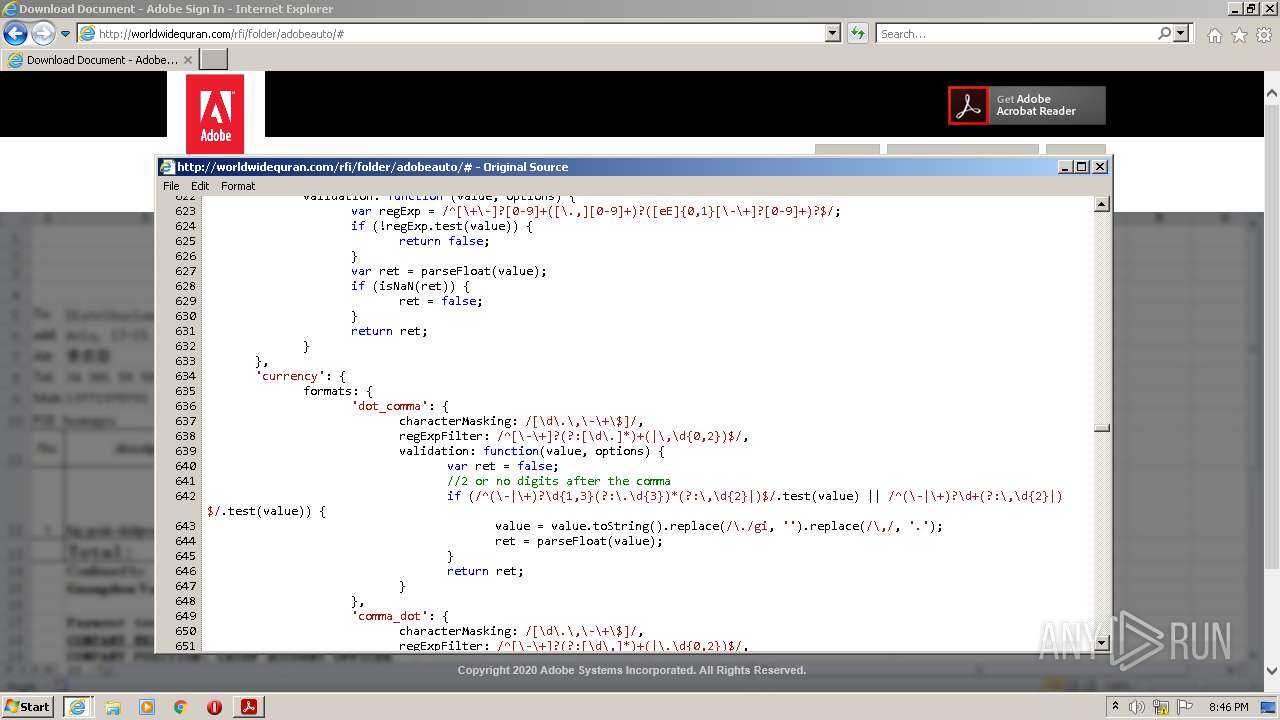Click the Adobe copyright footer text

pyautogui.click(x=632, y=670)
